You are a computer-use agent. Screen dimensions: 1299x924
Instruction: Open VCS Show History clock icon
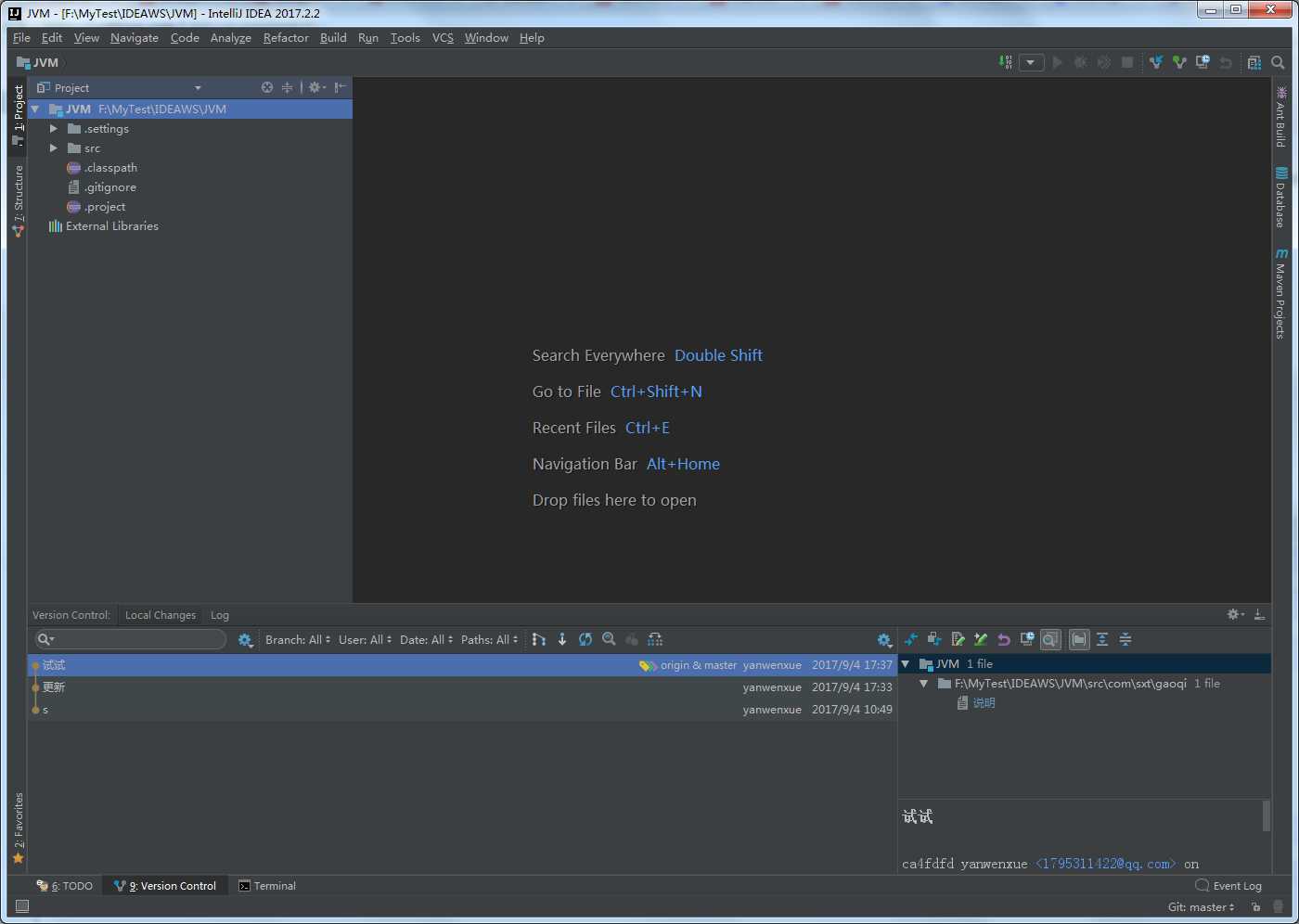coord(1203,62)
